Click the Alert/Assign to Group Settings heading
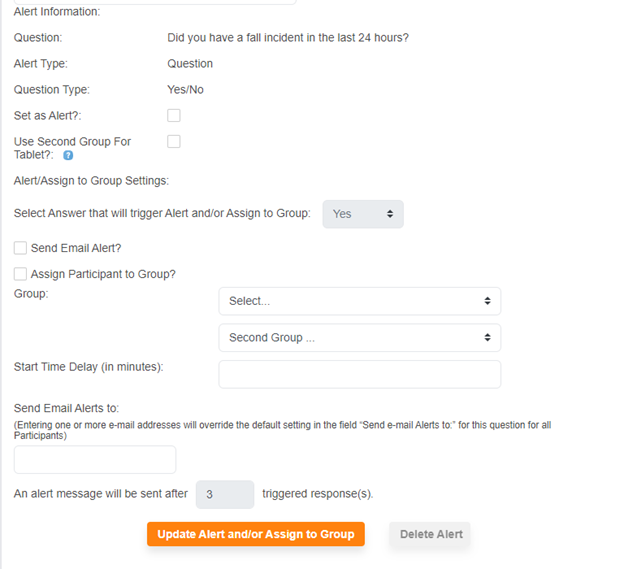The height and width of the screenshot is (569, 624). [91, 181]
